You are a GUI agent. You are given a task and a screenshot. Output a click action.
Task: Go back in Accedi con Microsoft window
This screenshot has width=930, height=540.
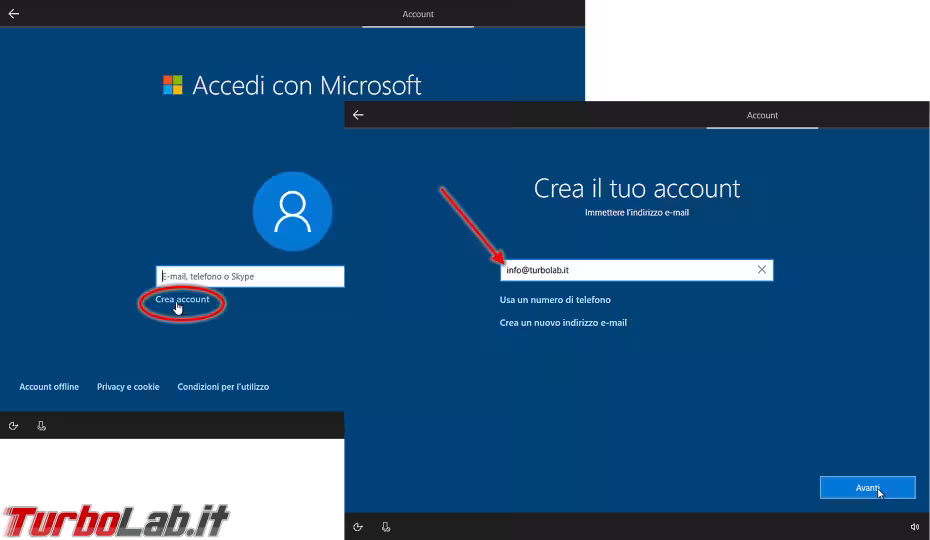coord(14,13)
